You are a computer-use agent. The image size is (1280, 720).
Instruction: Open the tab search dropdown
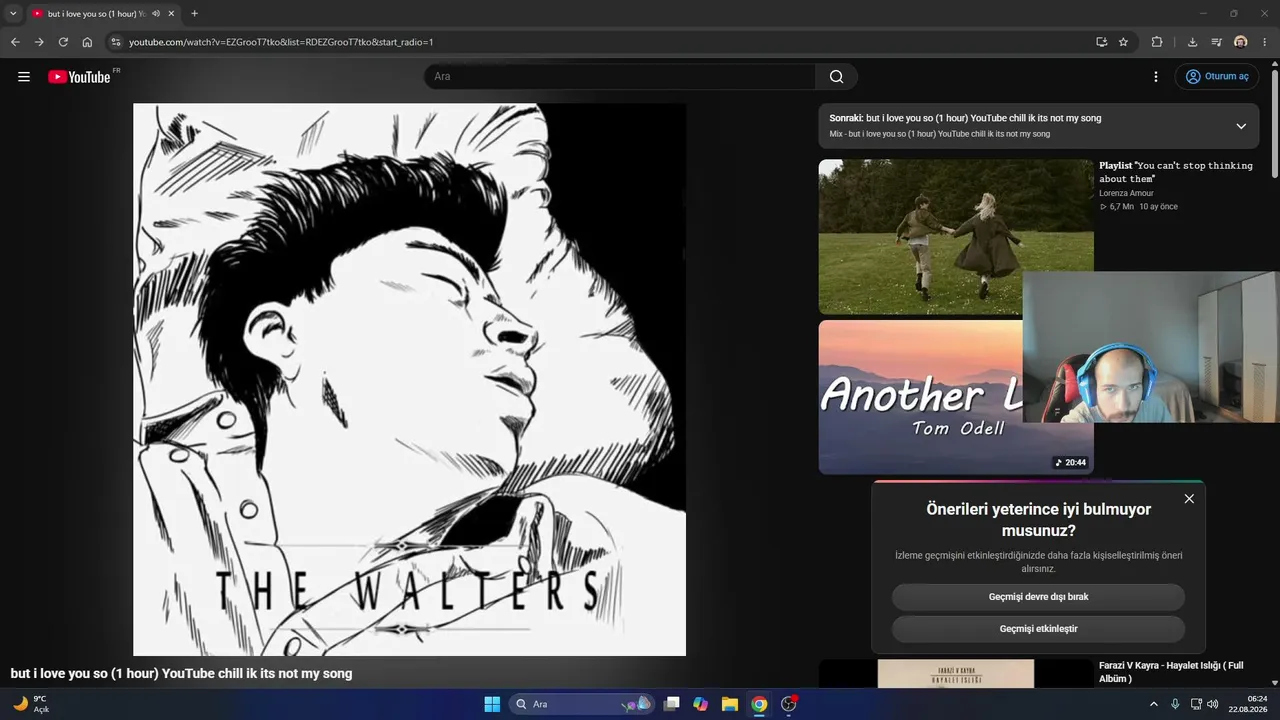click(13, 14)
